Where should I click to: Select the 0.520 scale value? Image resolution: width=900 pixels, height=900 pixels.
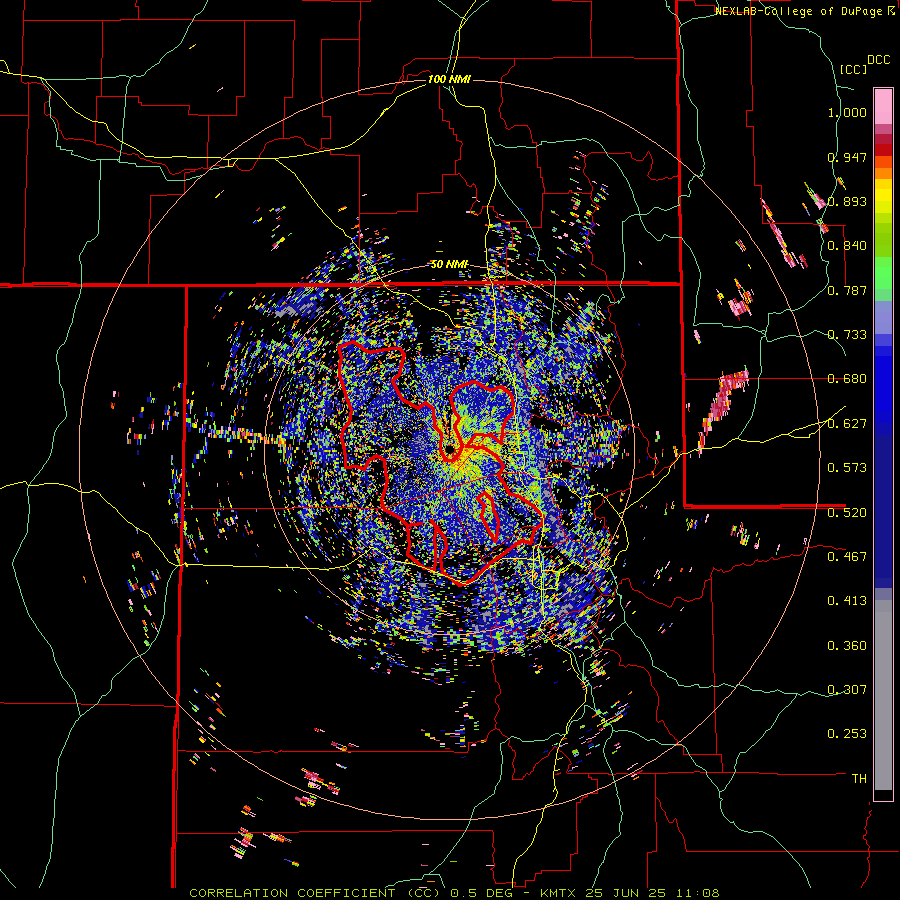point(847,512)
